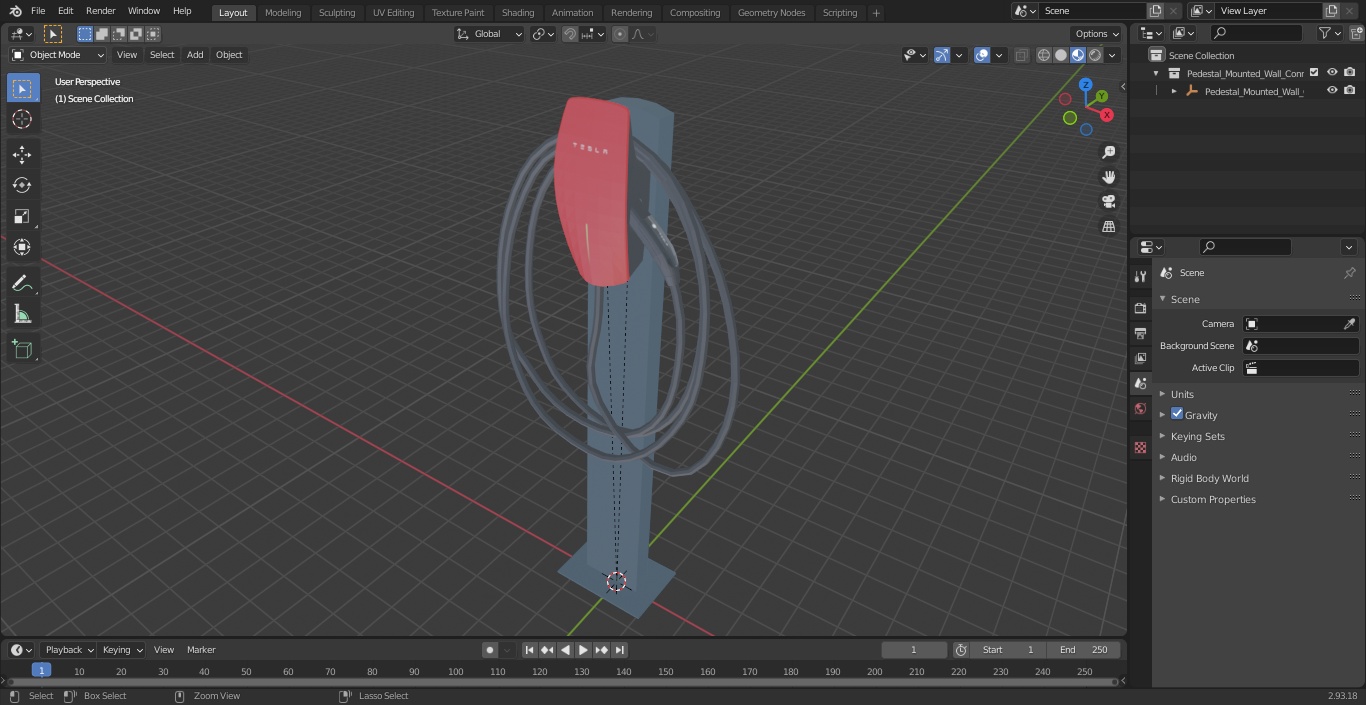Open the Global transform orientation dropdown
The width and height of the screenshot is (1366, 705).
490,34
